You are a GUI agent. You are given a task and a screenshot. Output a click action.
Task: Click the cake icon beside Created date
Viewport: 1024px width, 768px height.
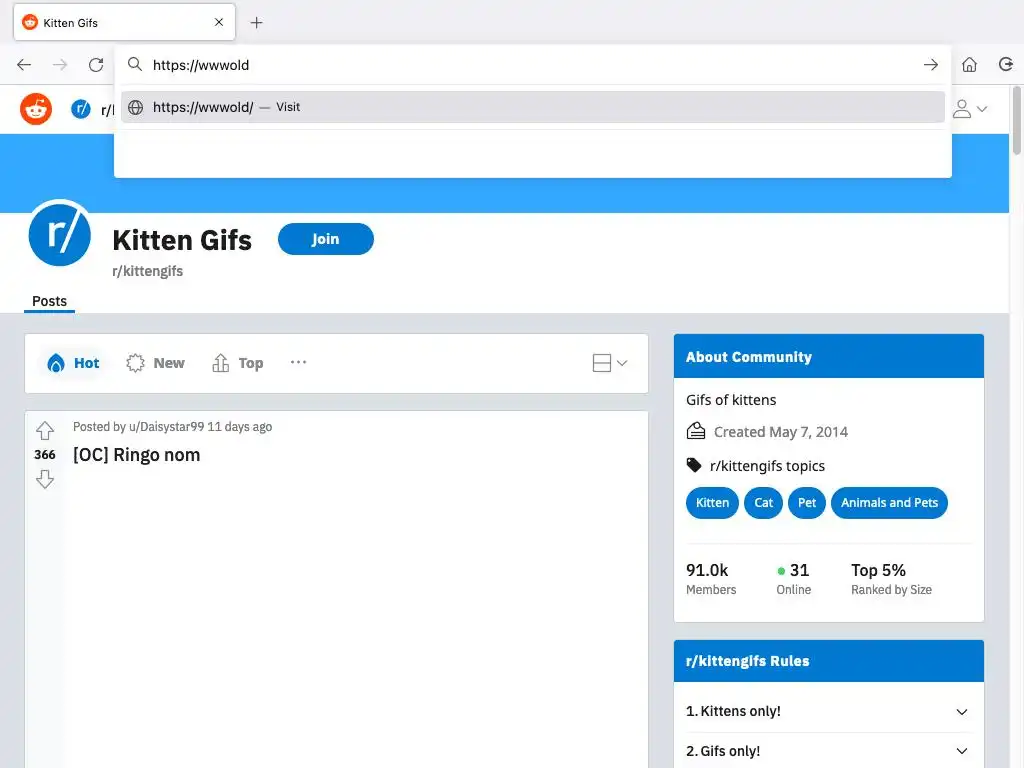pos(696,432)
